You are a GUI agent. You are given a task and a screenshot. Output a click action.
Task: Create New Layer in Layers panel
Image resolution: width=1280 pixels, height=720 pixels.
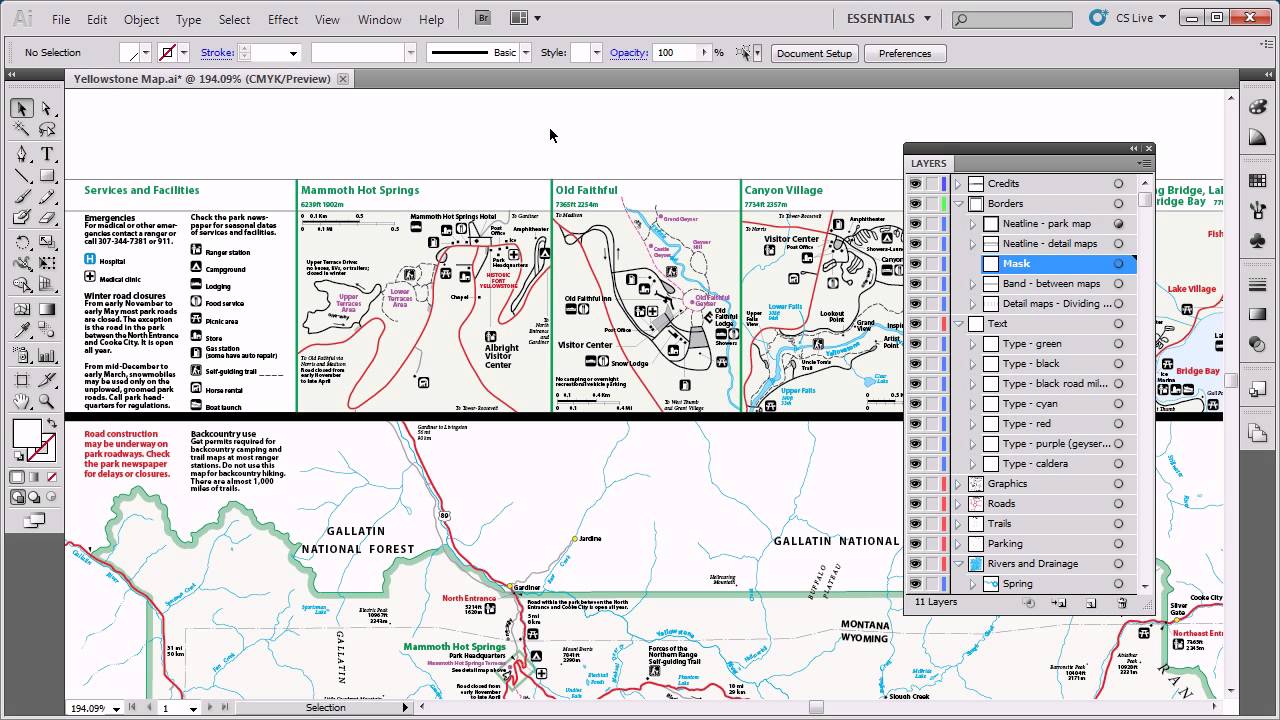(x=1091, y=603)
